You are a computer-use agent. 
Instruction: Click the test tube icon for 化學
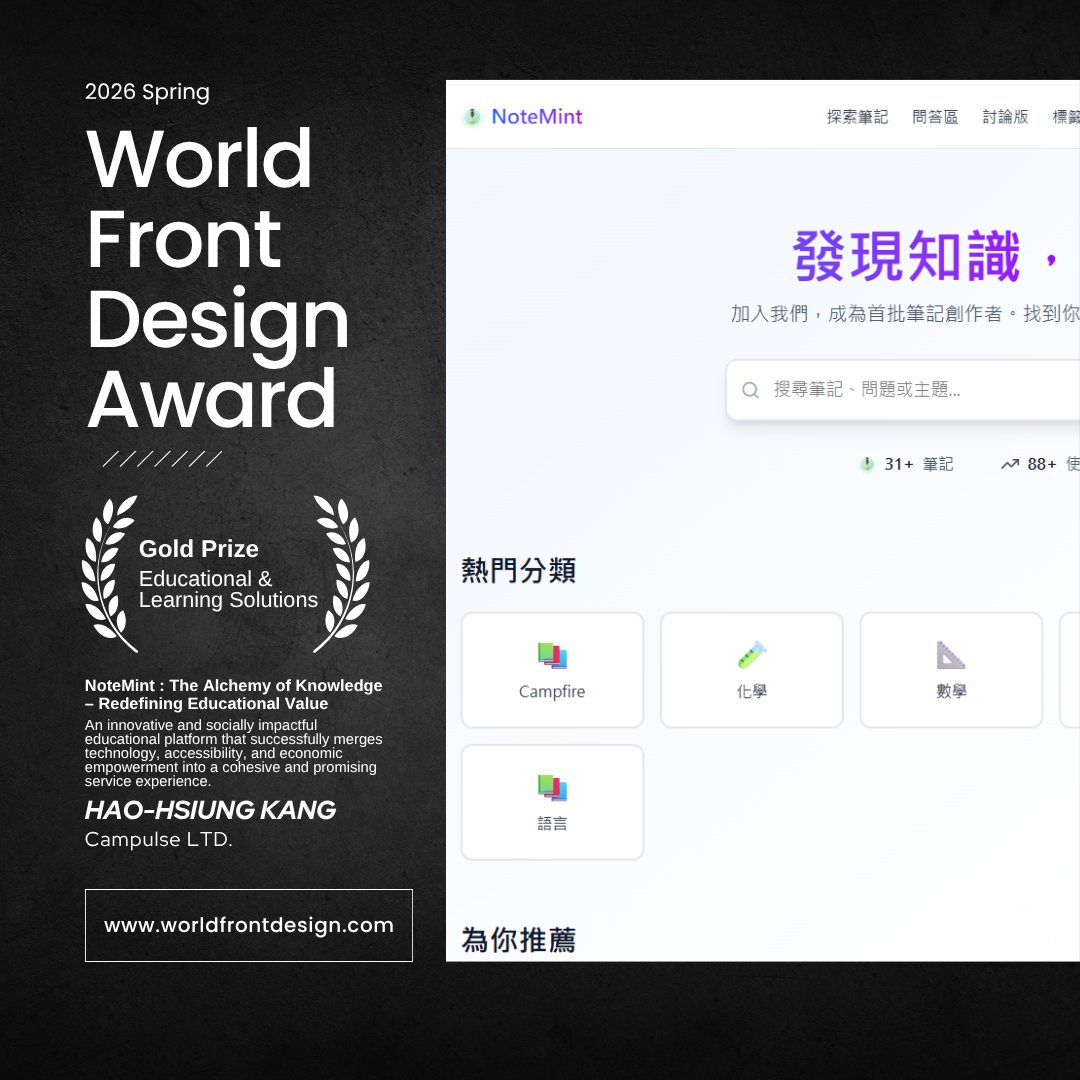[x=751, y=655]
